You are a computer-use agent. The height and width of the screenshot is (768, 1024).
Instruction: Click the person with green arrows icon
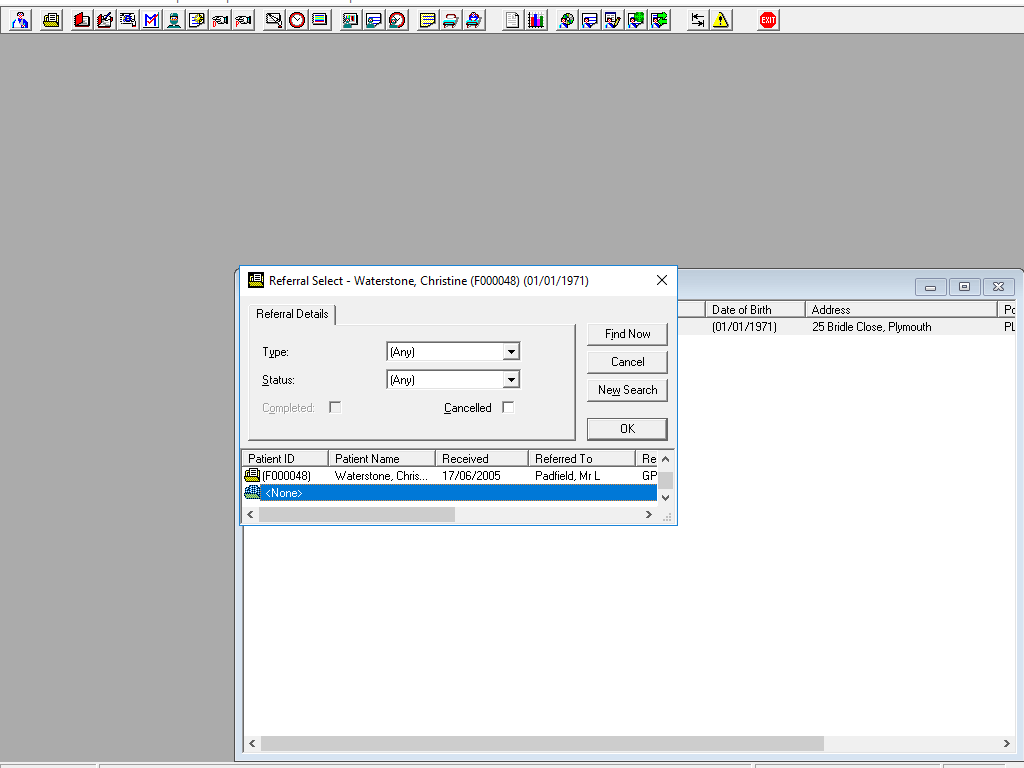pos(660,20)
